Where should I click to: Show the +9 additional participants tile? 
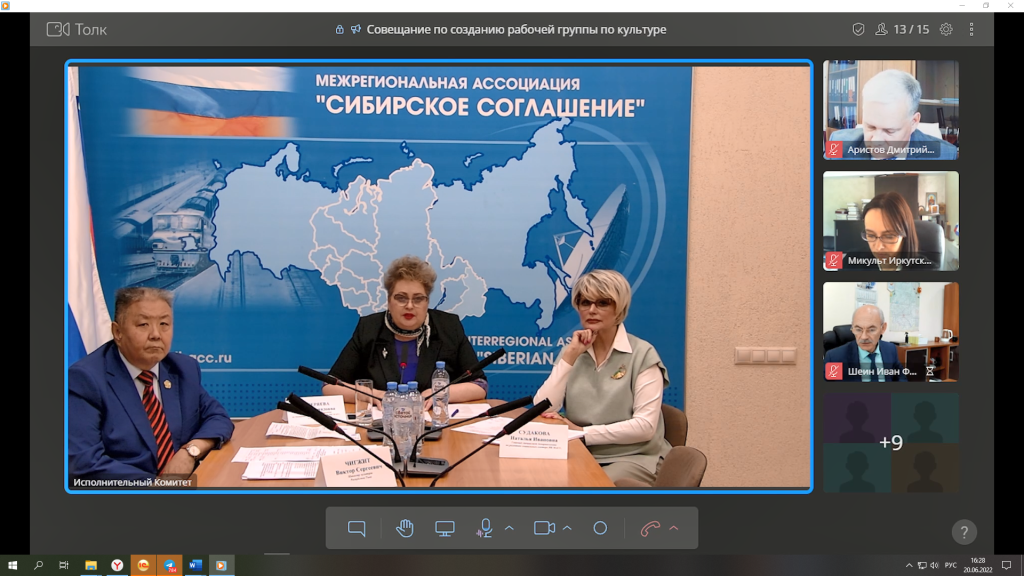coord(891,443)
